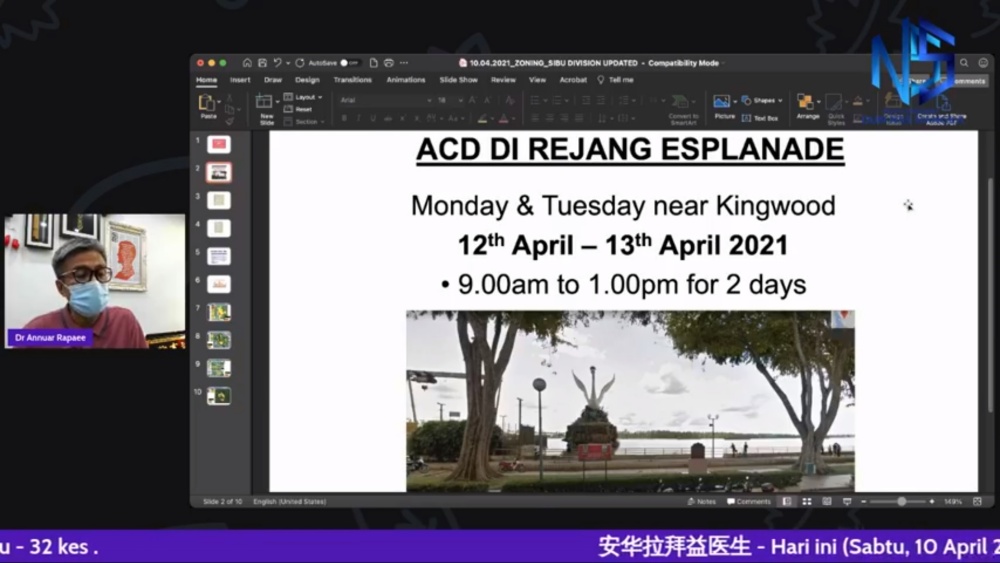Viewport: 1000px width, 563px height.
Task: Select slide 10 thumbnail
Action: click(x=219, y=396)
